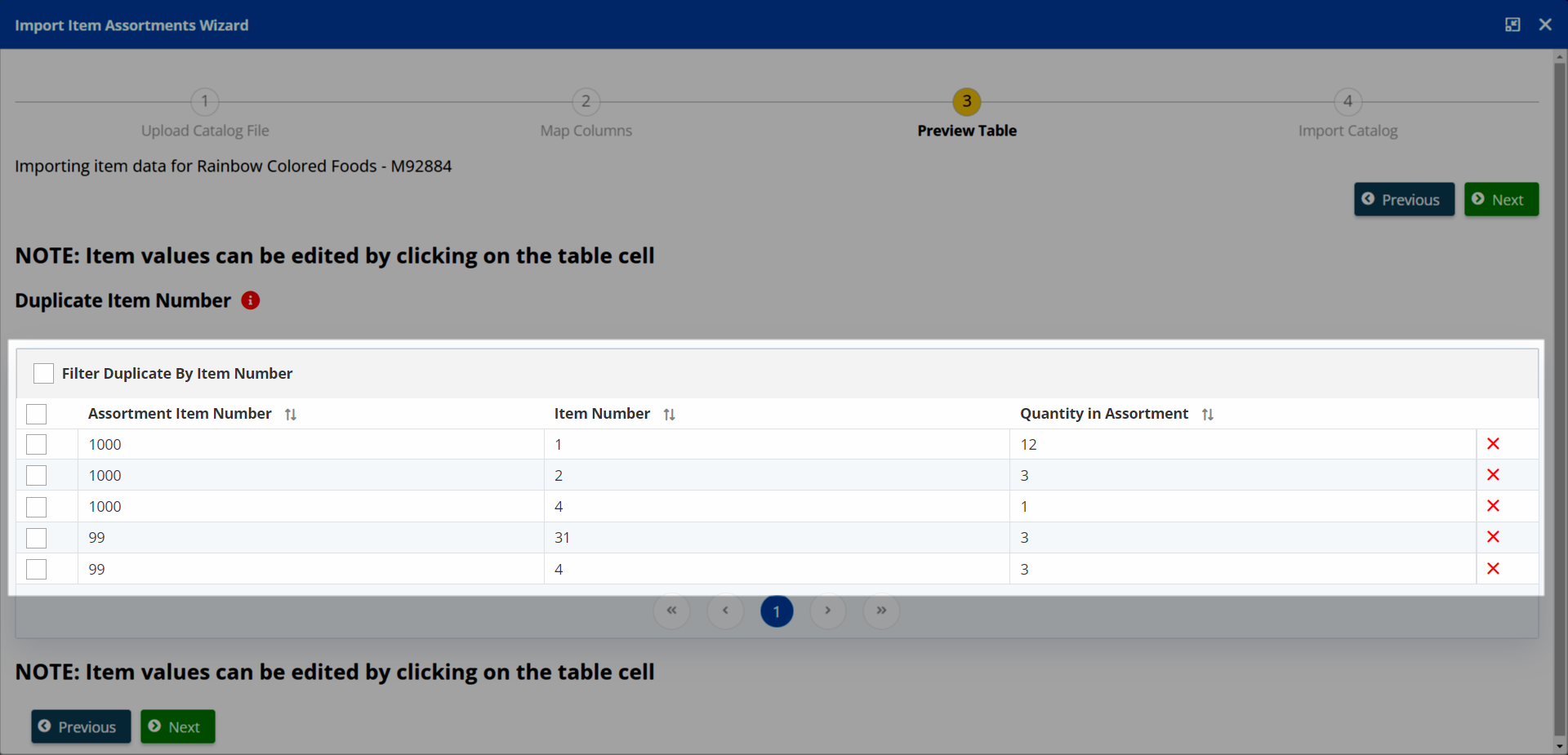
Task: Click the top Next button
Action: 1500,200
